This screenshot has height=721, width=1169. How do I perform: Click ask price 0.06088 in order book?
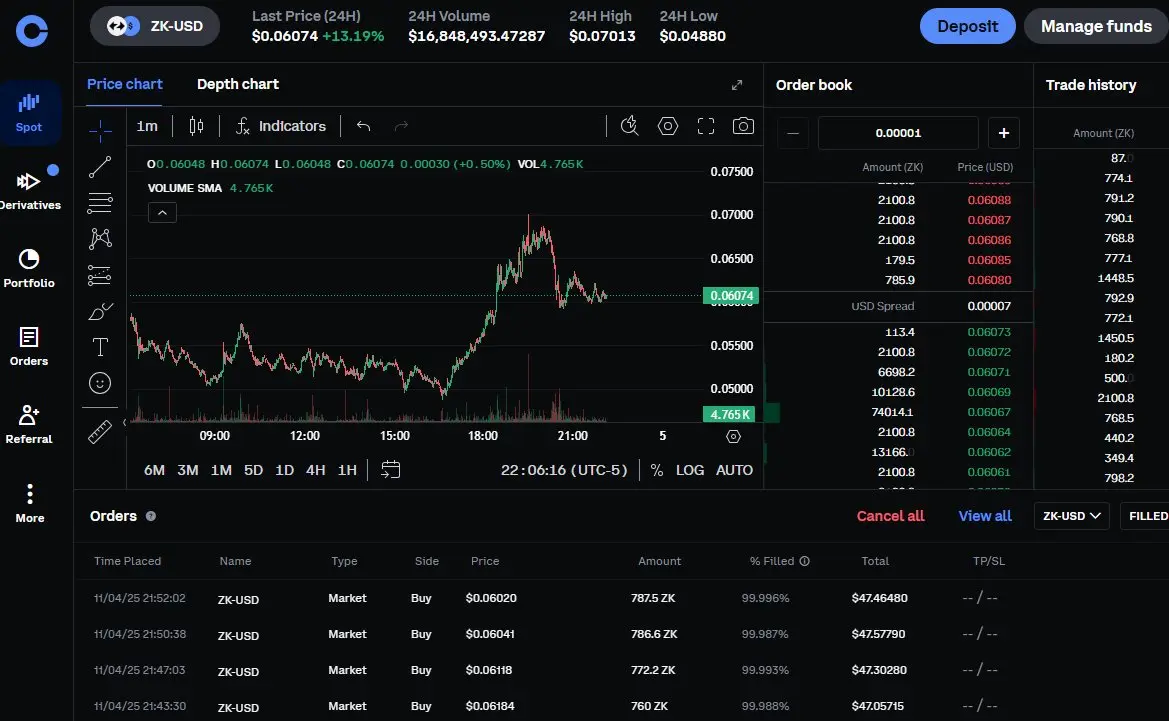[989, 200]
